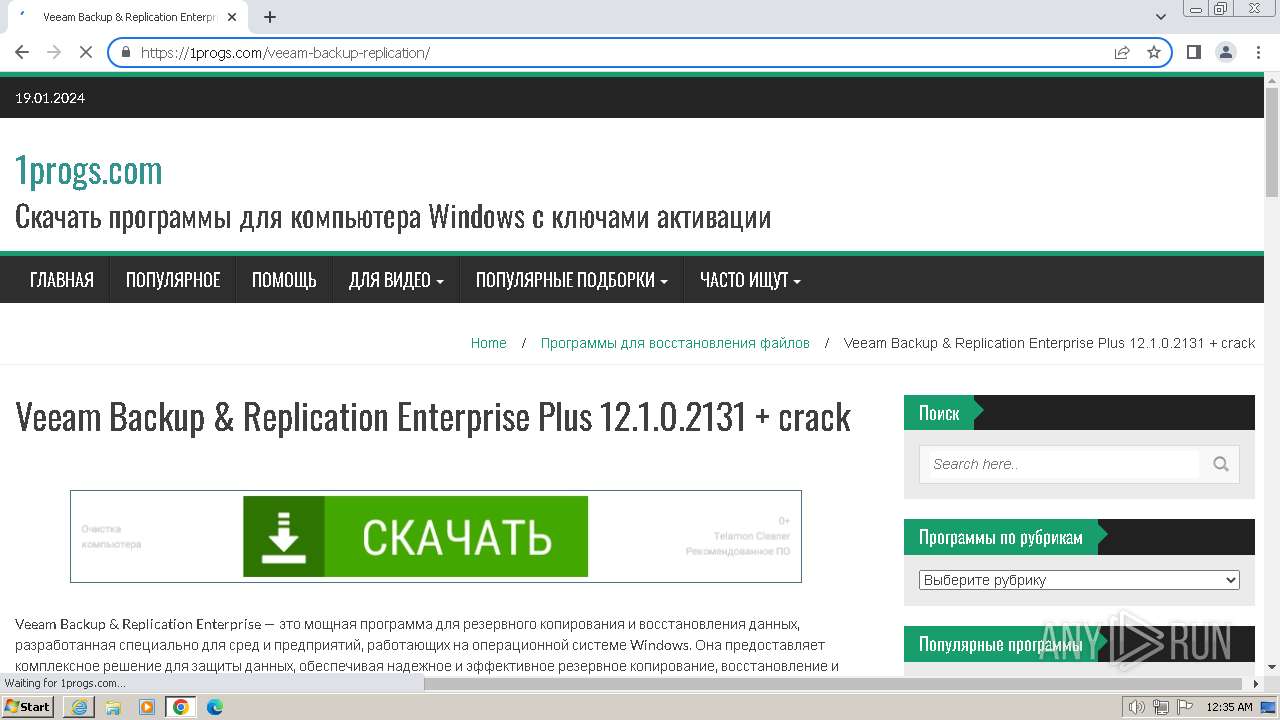Open the ПОМОЩЬ menu item

pos(284,280)
